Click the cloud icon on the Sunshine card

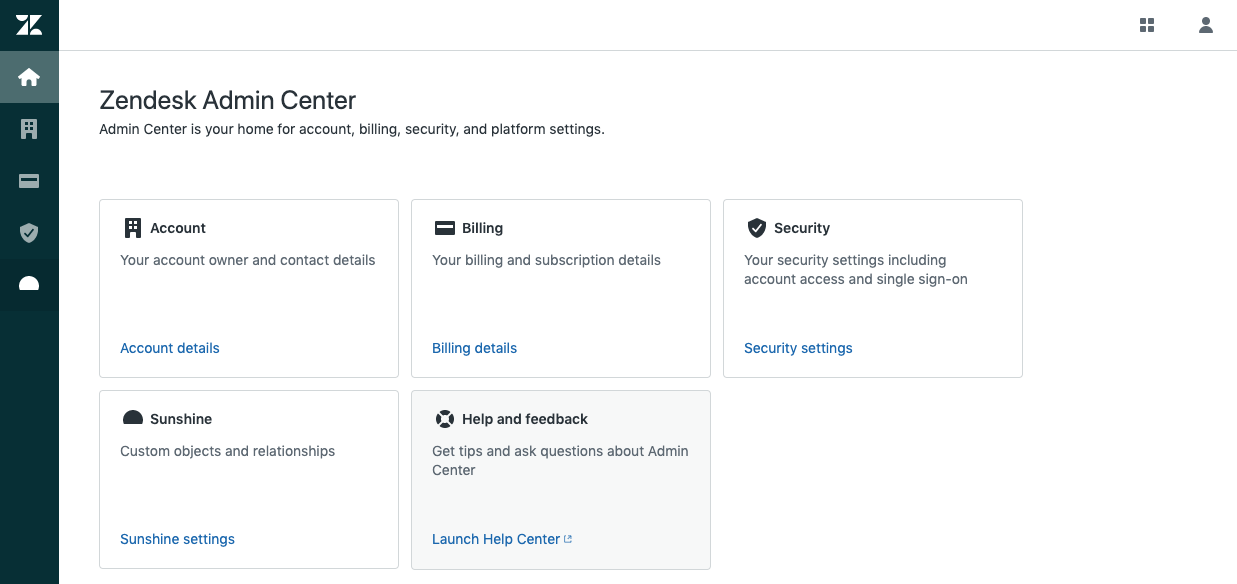132,418
